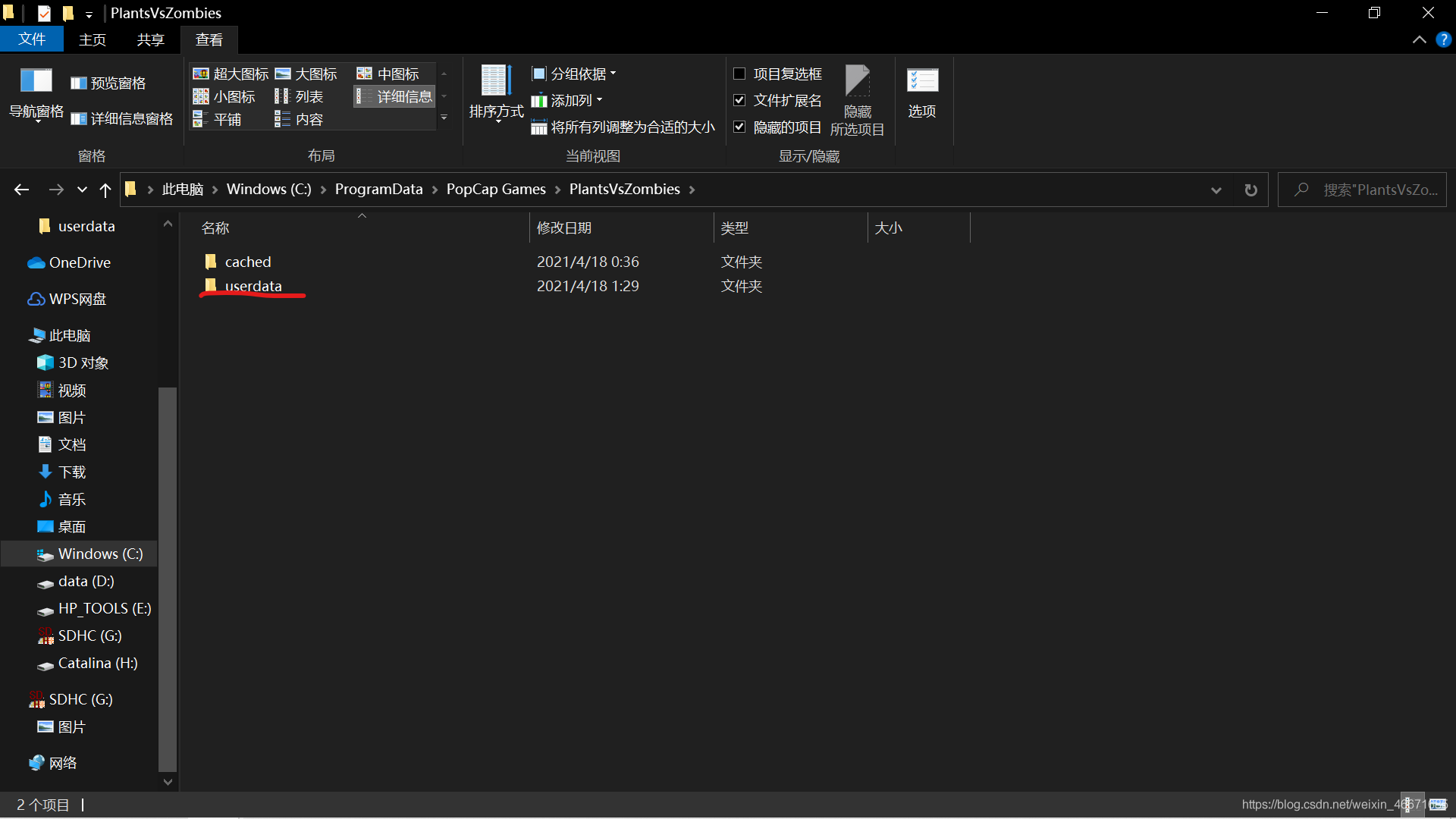The image size is (1456, 819).
Task: Sort by the Type (类型) column header
Action: [790, 227]
